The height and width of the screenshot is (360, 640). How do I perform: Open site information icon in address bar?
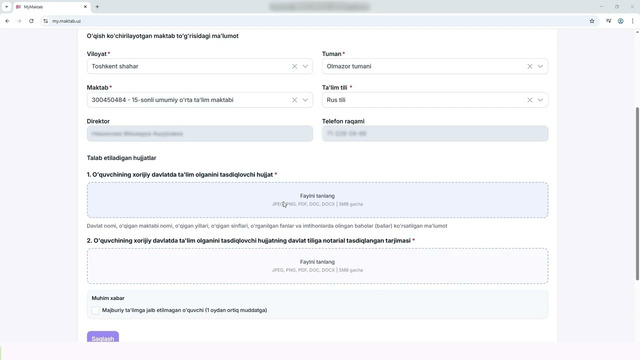45,21
